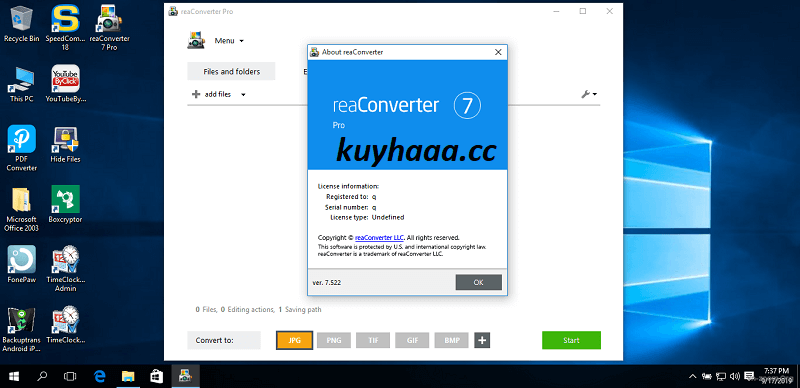Click 'ver. 7.522' text
This screenshot has height=388, width=800.
click(x=327, y=282)
